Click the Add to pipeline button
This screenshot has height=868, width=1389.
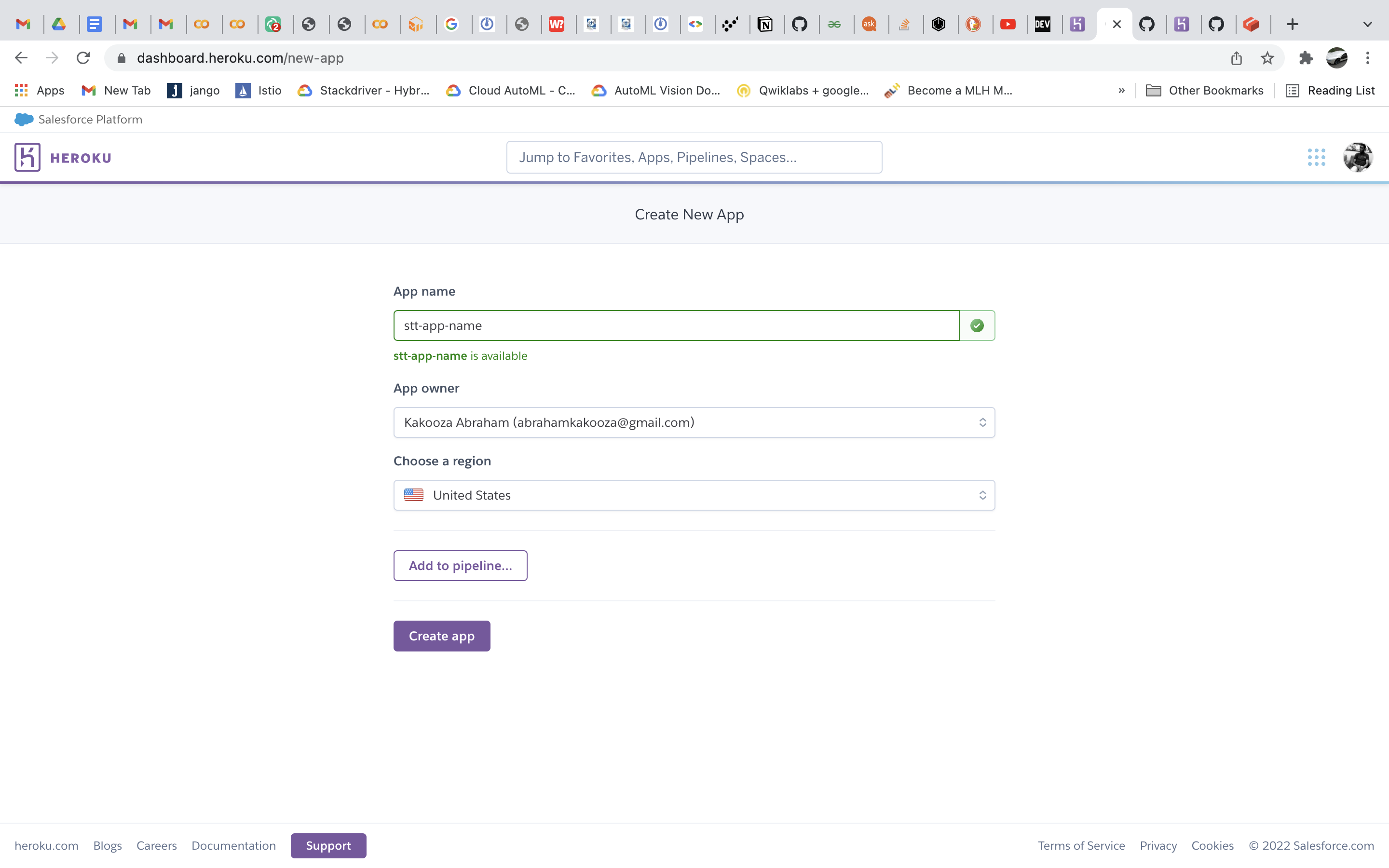pyautogui.click(x=460, y=565)
